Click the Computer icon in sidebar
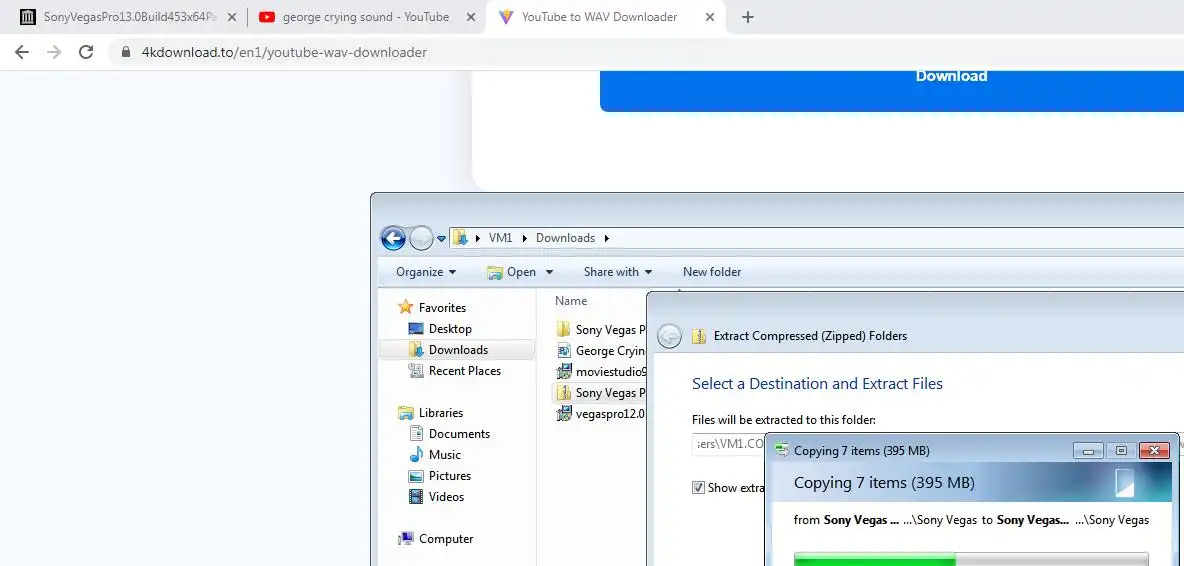This screenshot has width=1184, height=566. pos(406,539)
